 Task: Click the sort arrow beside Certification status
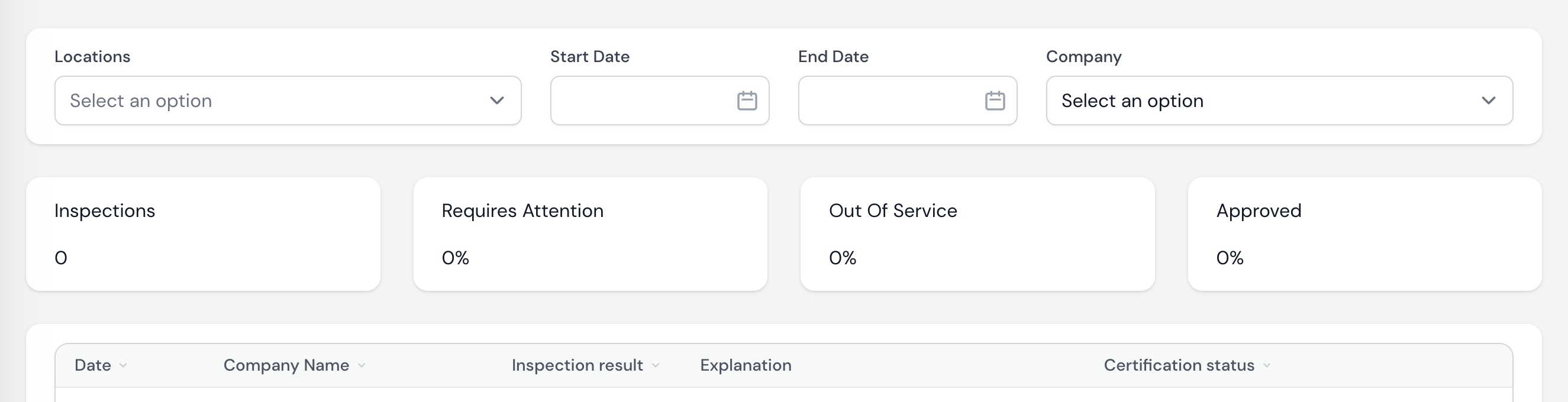1267,365
